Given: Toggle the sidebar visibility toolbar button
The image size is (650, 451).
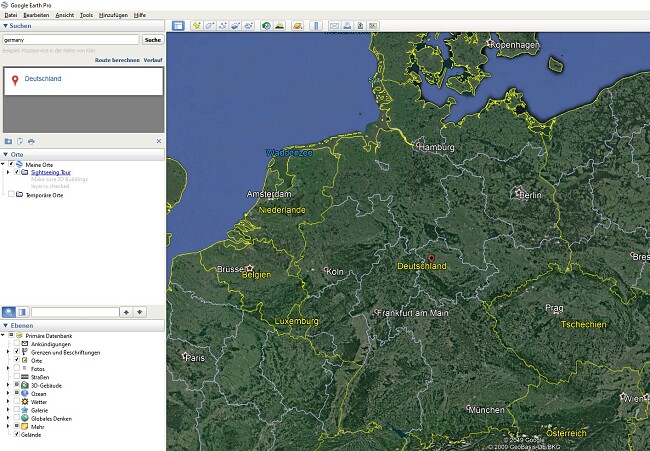Looking at the screenshot, I should [x=178, y=26].
